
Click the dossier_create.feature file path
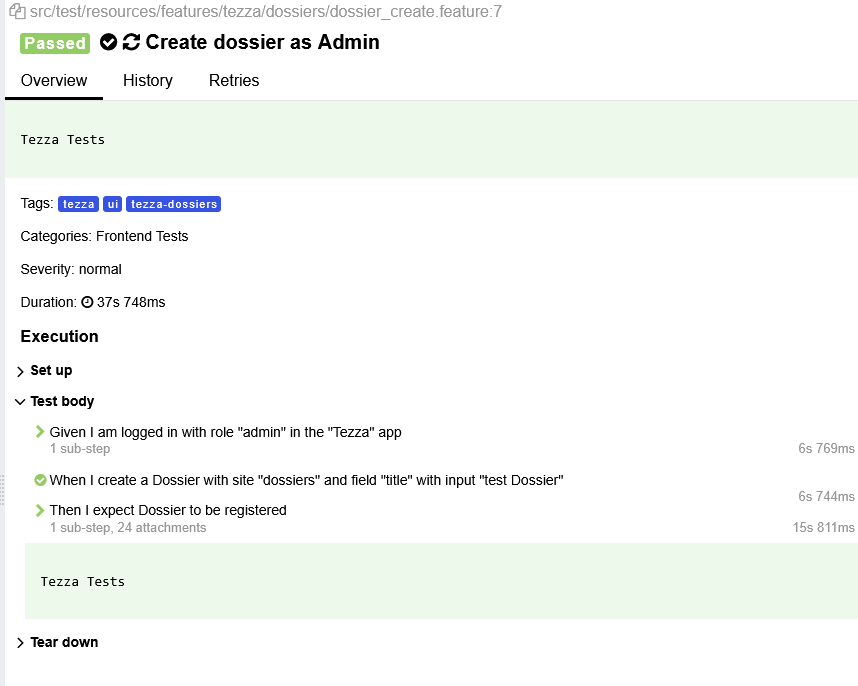(x=265, y=11)
